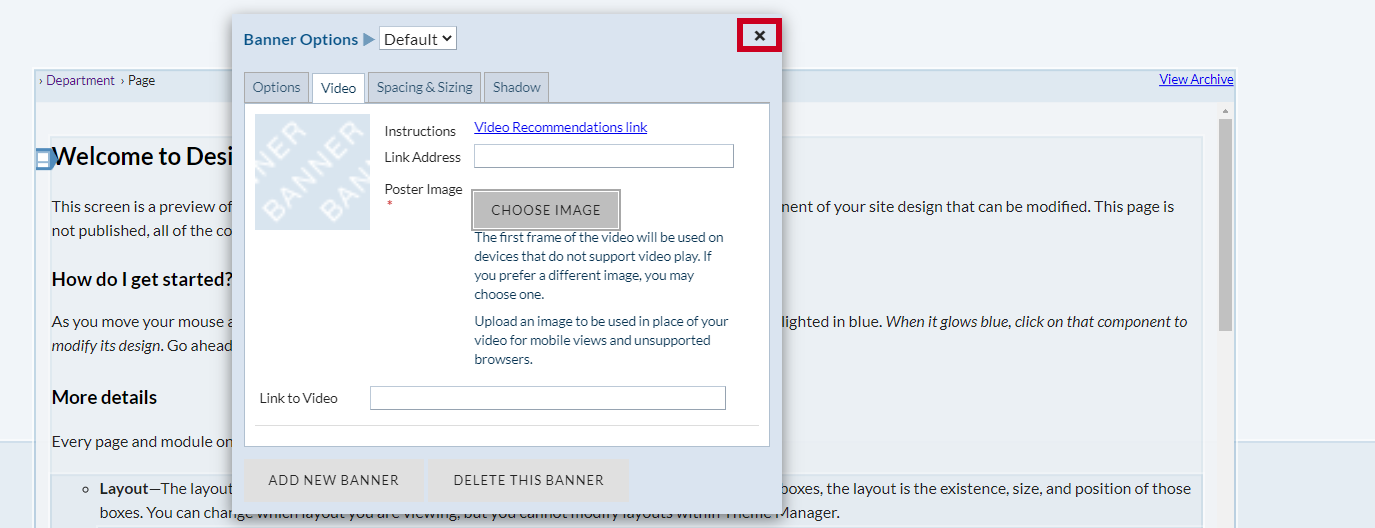Image resolution: width=1375 pixels, height=528 pixels.
Task: Focus the Link Address input field
Action: pyautogui.click(x=604, y=156)
